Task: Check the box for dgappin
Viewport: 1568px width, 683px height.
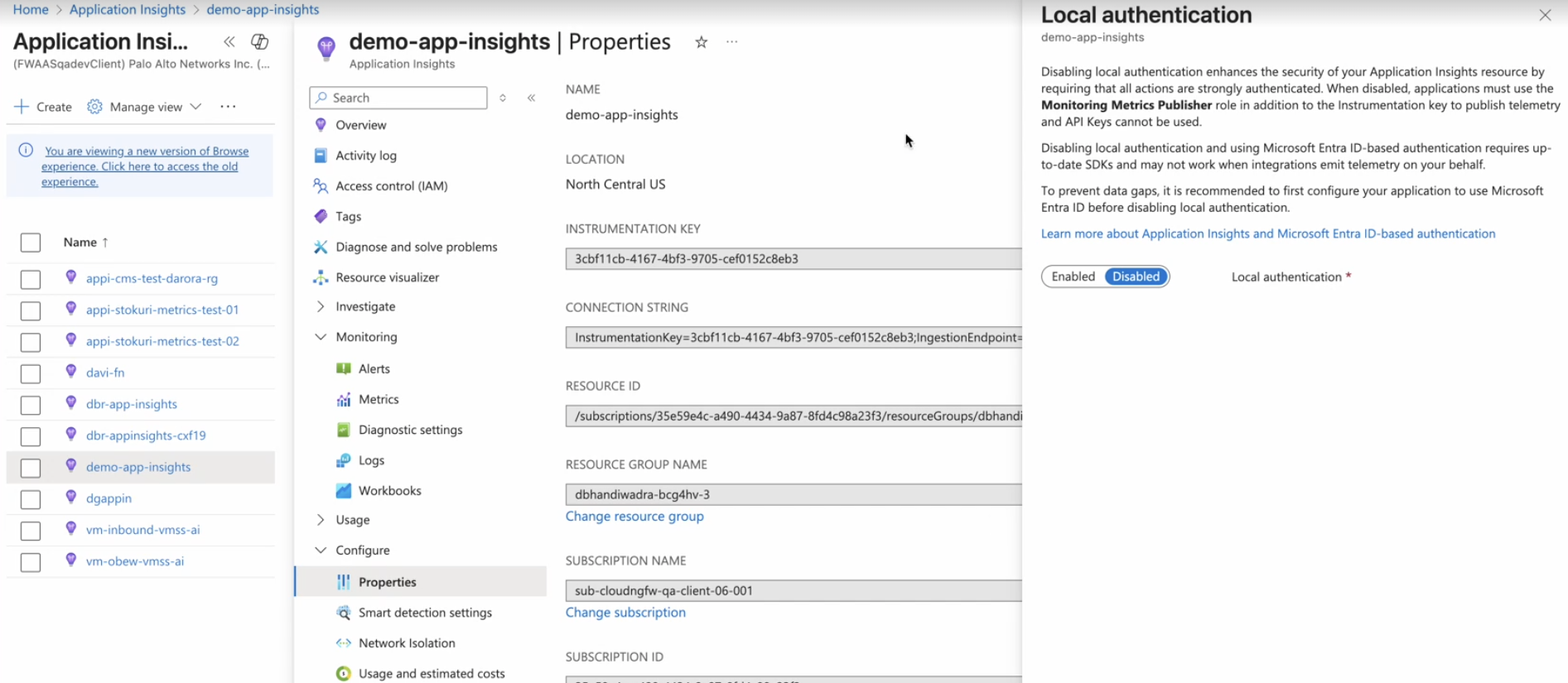Action: pos(31,499)
